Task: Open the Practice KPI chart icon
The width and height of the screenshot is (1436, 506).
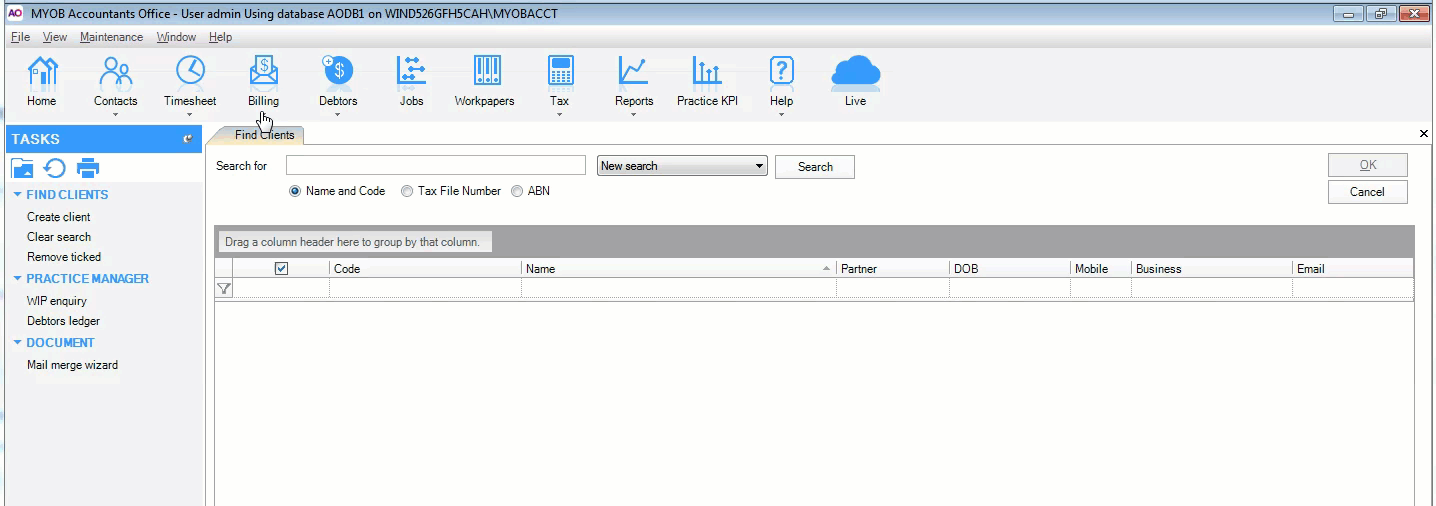Action: [707, 72]
